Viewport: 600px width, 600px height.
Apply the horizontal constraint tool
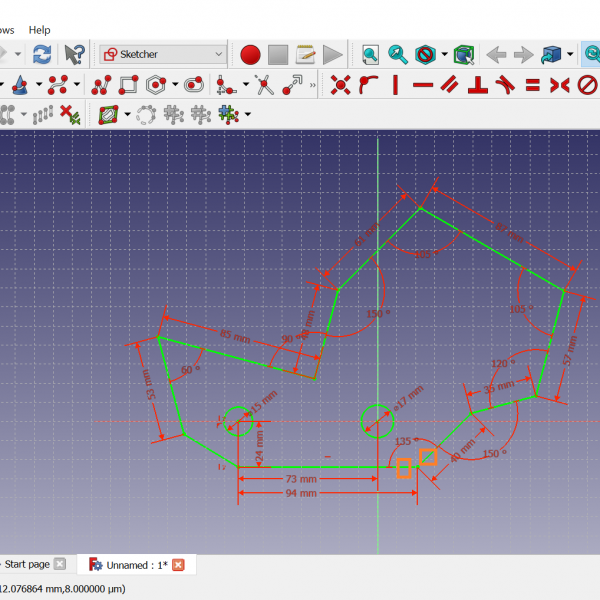coord(423,85)
